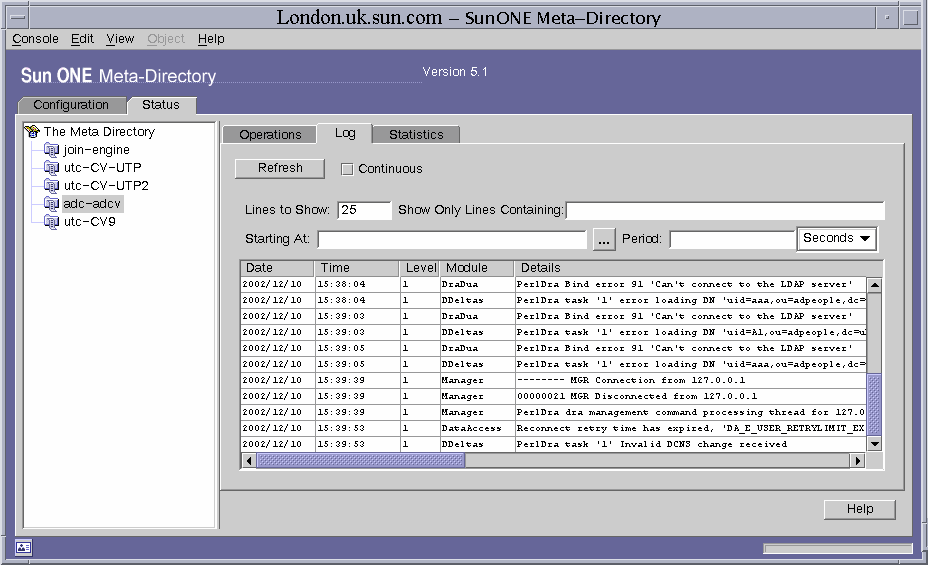Screen dimensions: 928x565
Task: Click the Module column header
Action: [x=477, y=268]
